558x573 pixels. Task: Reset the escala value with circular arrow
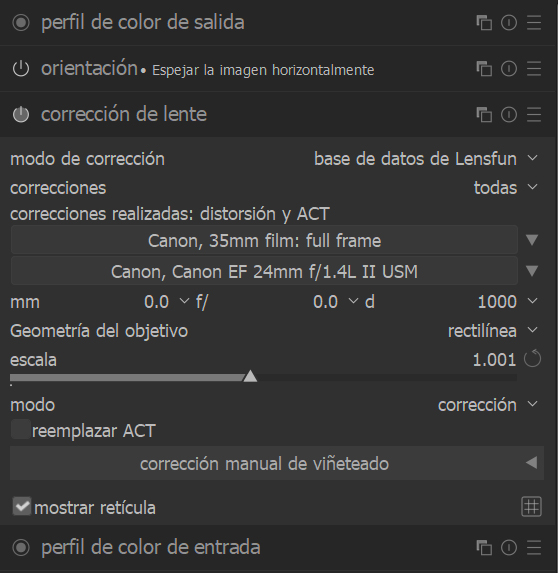(532, 359)
